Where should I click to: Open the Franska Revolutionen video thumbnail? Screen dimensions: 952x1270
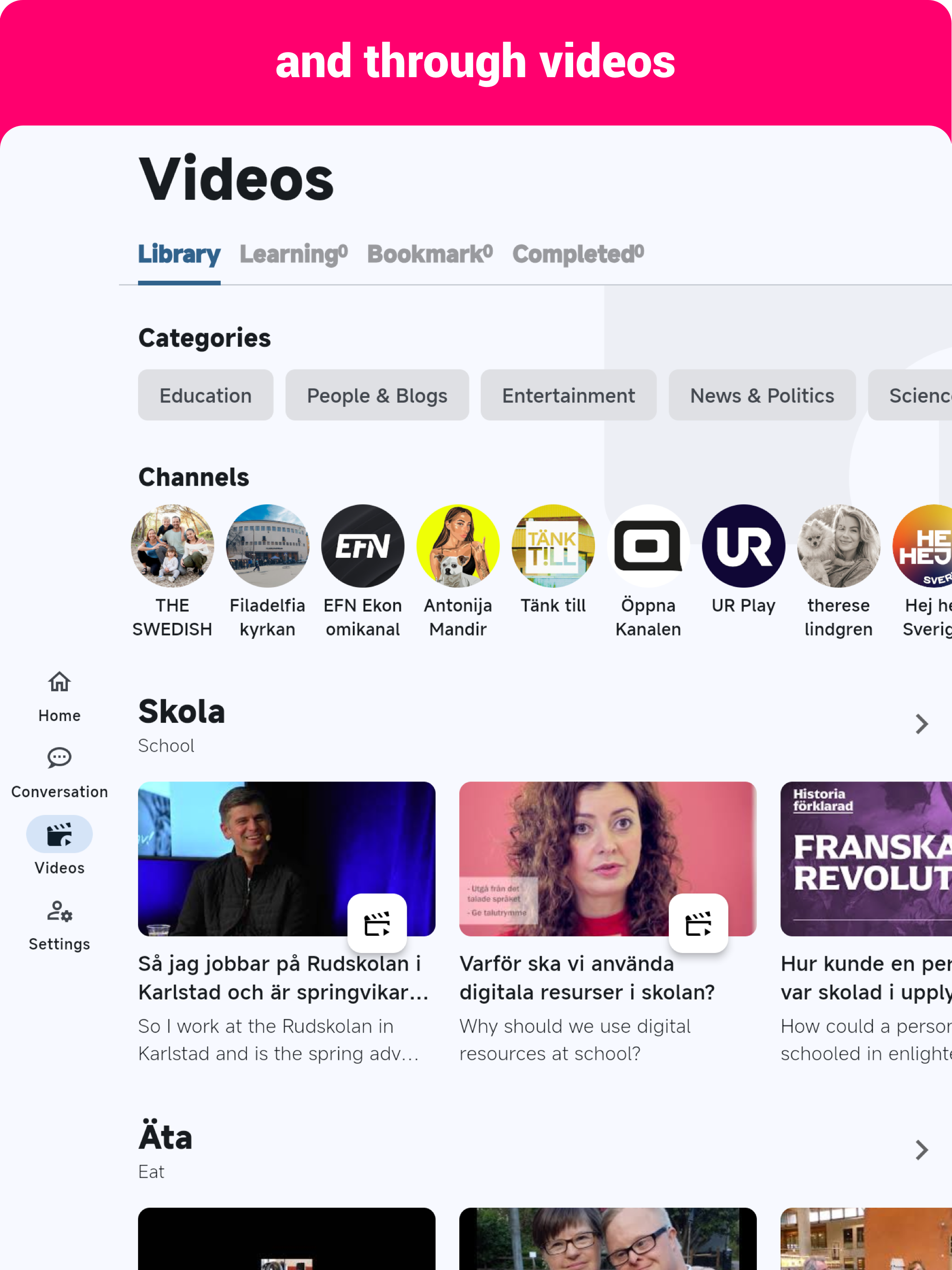pyautogui.click(x=866, y=859)
